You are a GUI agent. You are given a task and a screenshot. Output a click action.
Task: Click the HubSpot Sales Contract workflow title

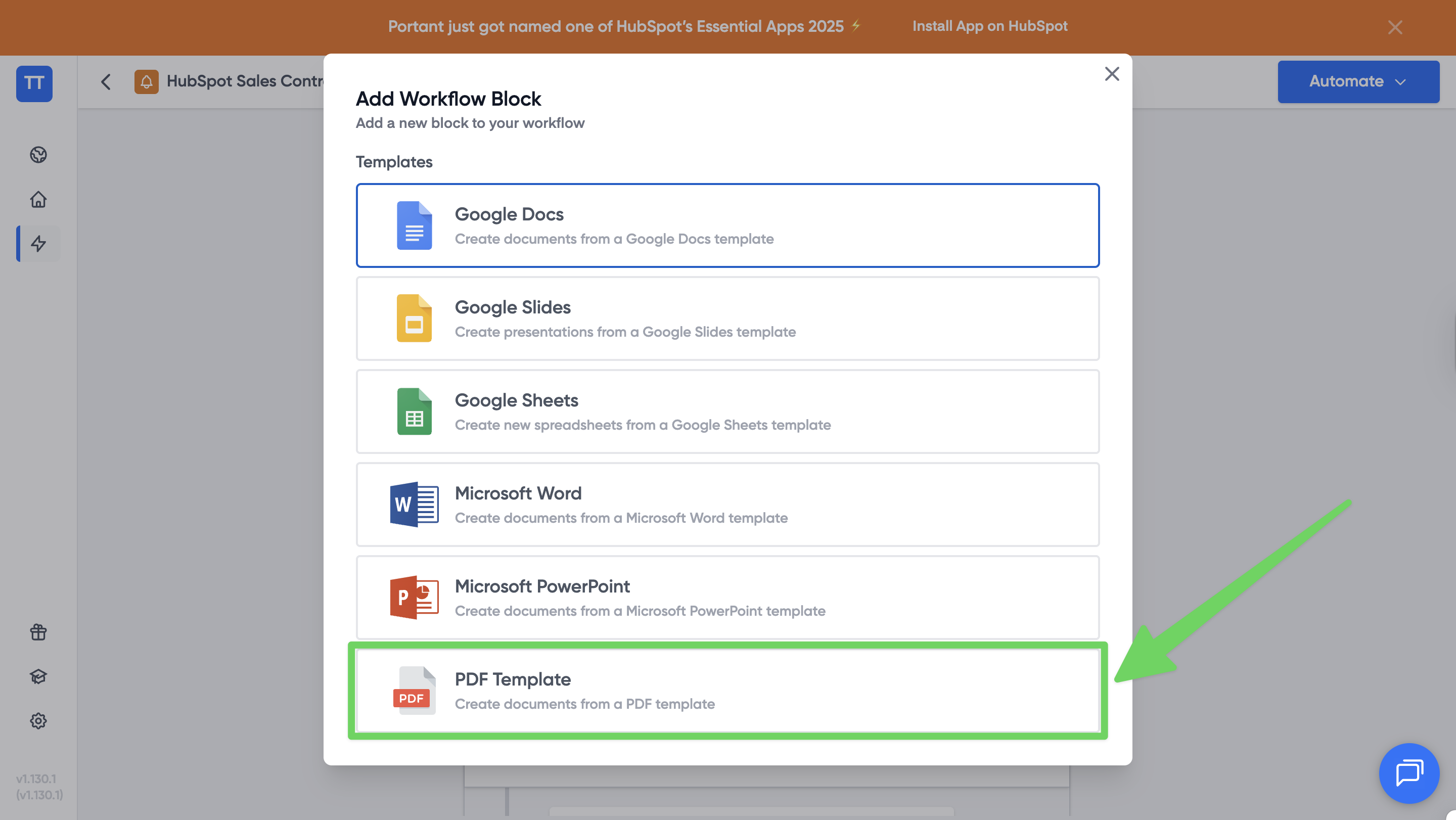click(x=245, y=81)
